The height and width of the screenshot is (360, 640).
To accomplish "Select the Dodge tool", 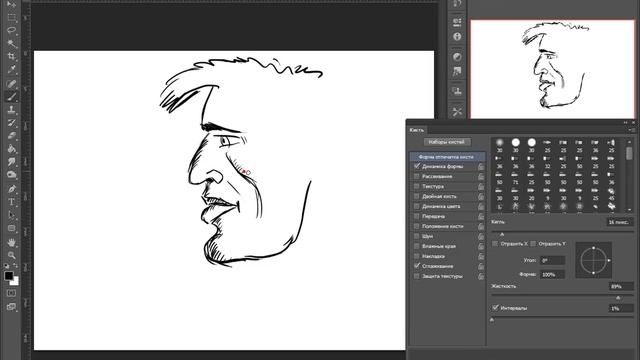I will click(x=11, y=175).
